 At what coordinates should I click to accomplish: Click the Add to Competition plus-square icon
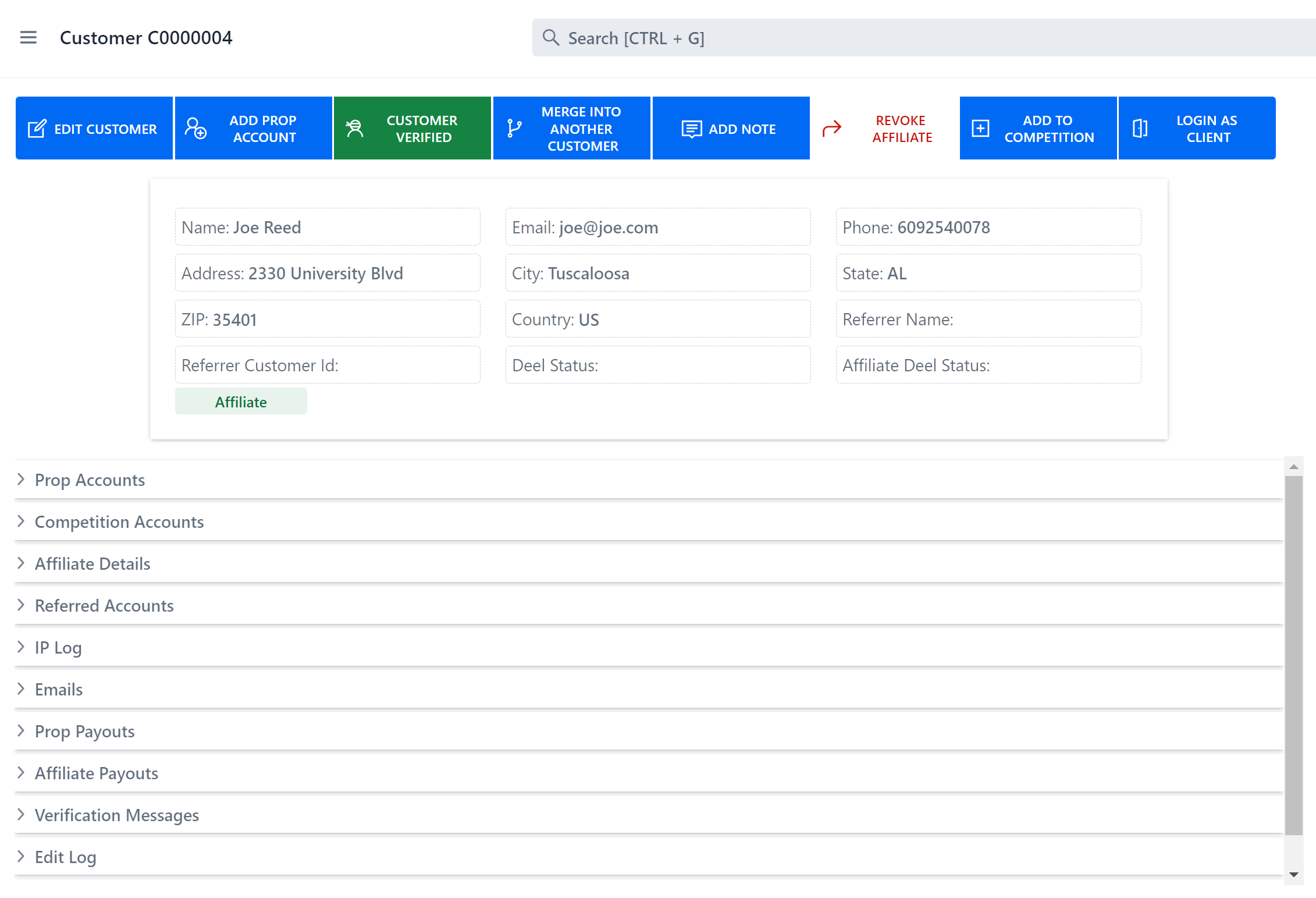click(x=981, y=128)
